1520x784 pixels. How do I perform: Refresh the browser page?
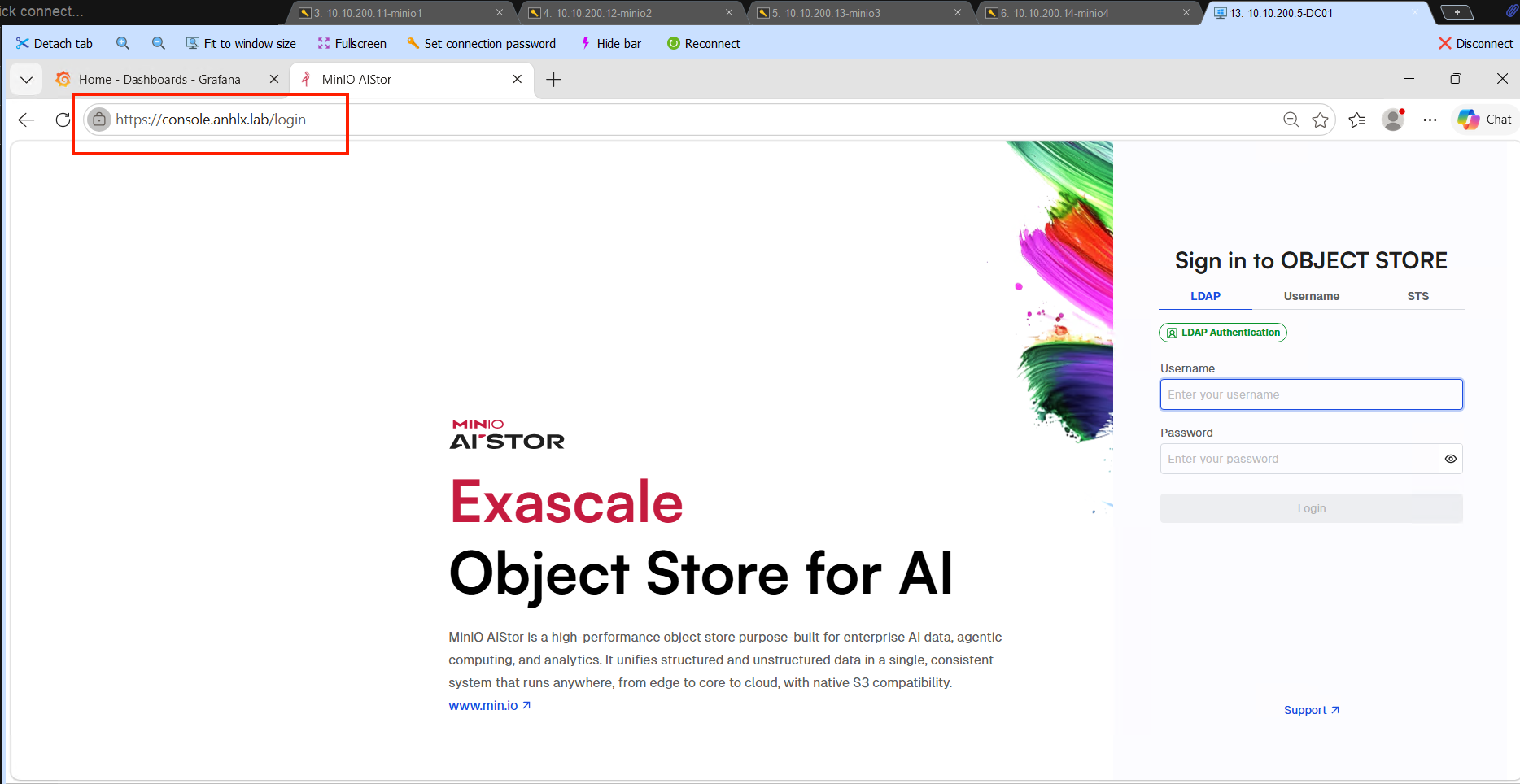(x=63, y=120)
